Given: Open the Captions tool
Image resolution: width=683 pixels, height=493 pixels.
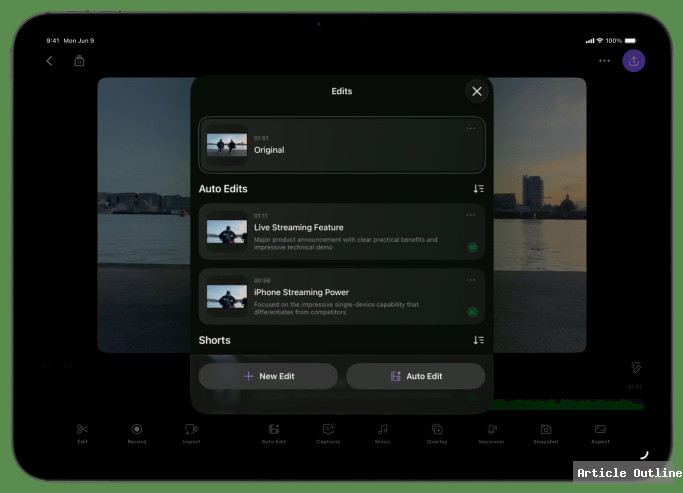Looking at the screenshot, I should [x=328, y=429].
